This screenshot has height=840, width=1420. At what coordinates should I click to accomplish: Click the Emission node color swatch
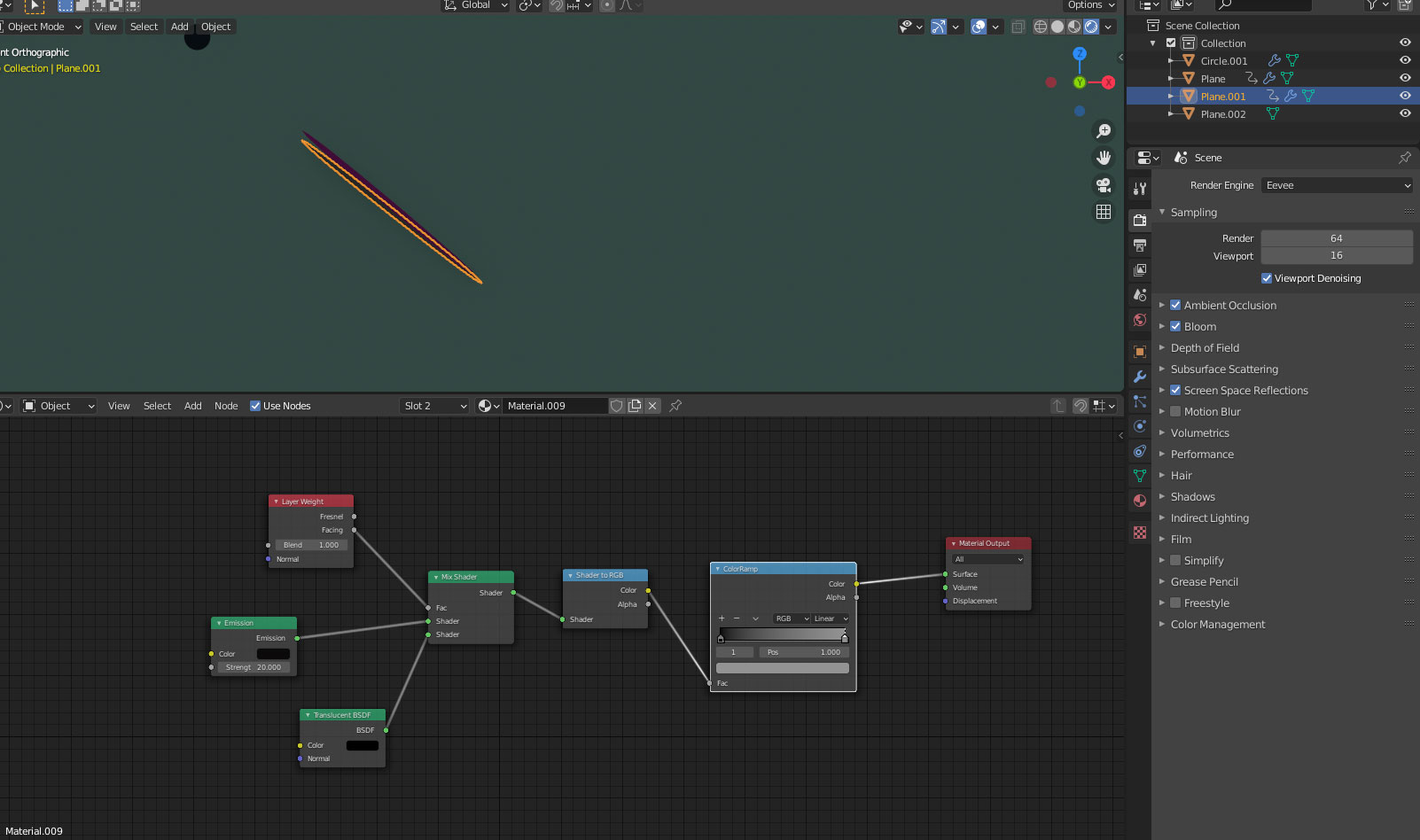coord(273,654)
